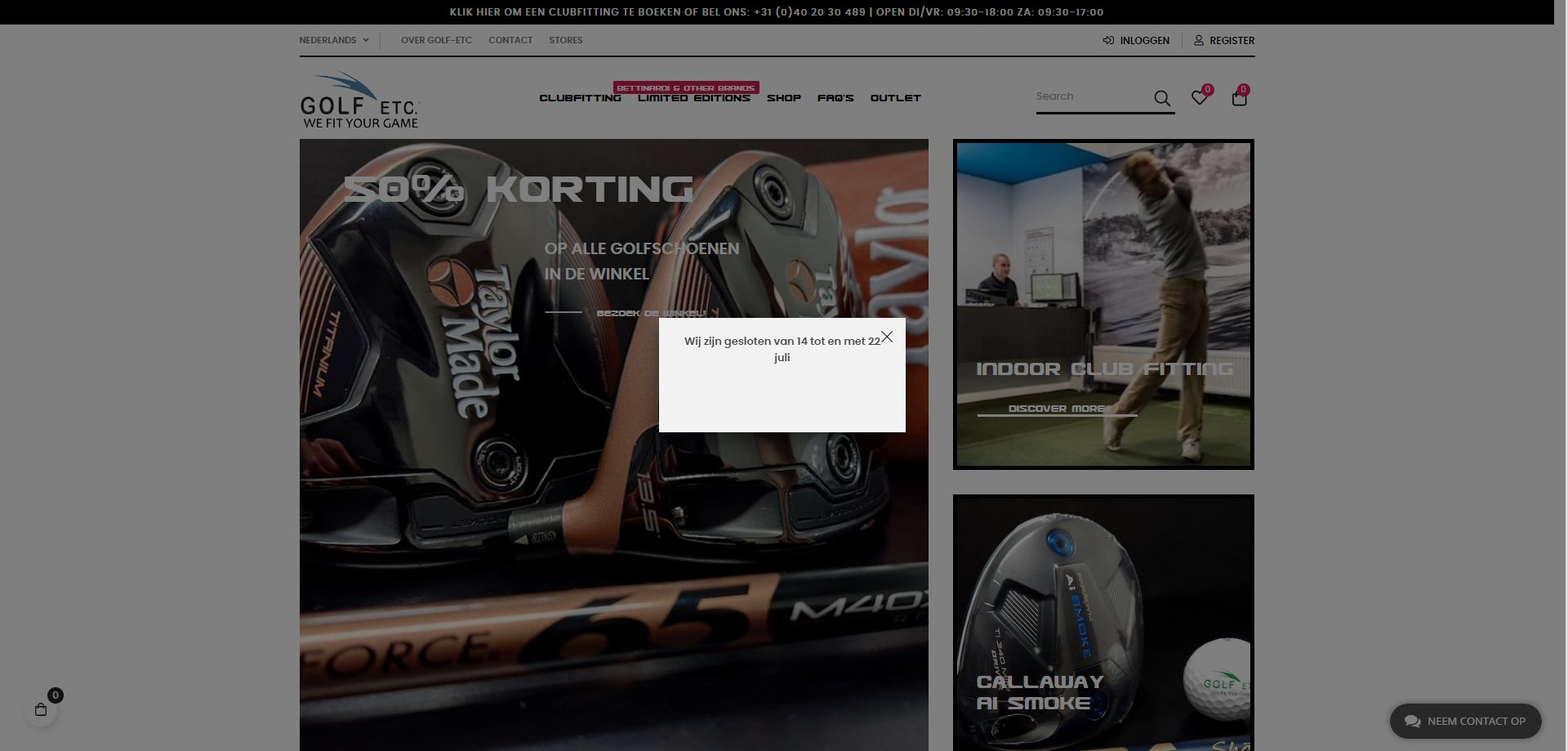This screenshot has height=751, width=1568.
Task: Click the Inloggen login link
Action: click(x=1136, y=40)
